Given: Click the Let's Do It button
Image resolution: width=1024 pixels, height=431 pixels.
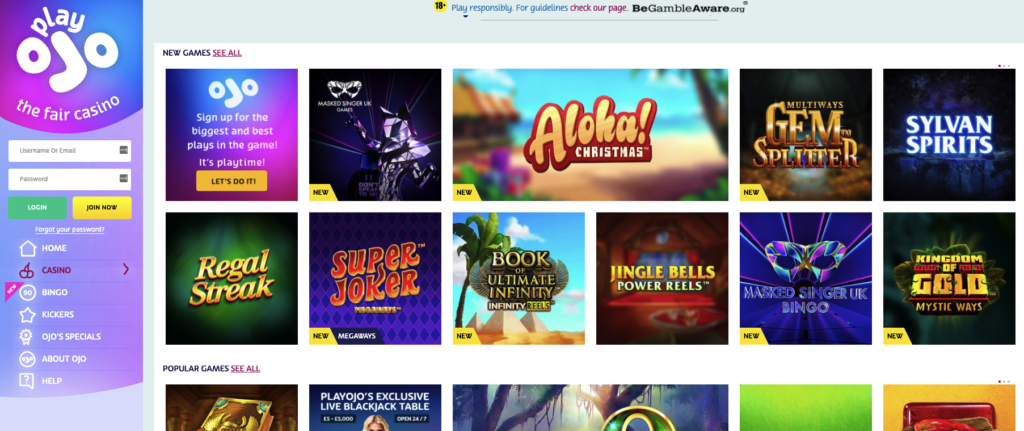Looking at the screenshot, I should (x=232, y=181).
